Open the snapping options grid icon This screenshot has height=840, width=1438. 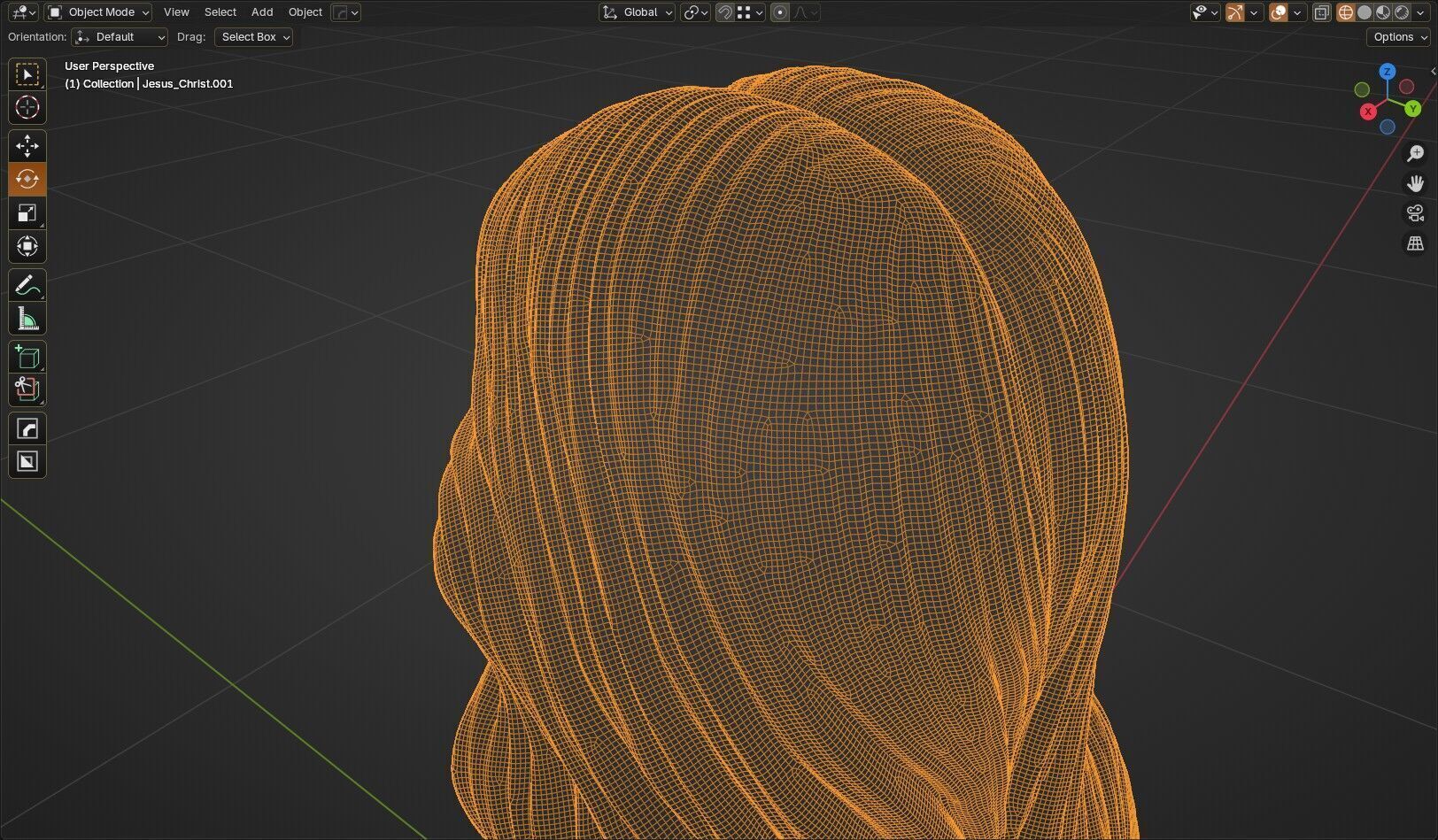click(751, 12)
